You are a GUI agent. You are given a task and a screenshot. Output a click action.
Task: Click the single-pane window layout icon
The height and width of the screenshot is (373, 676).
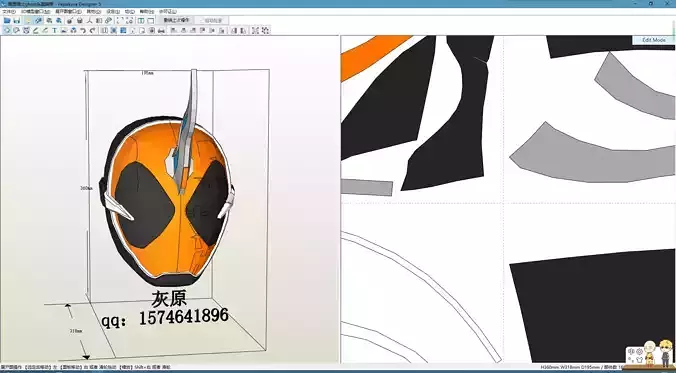[x=151, y=20]
